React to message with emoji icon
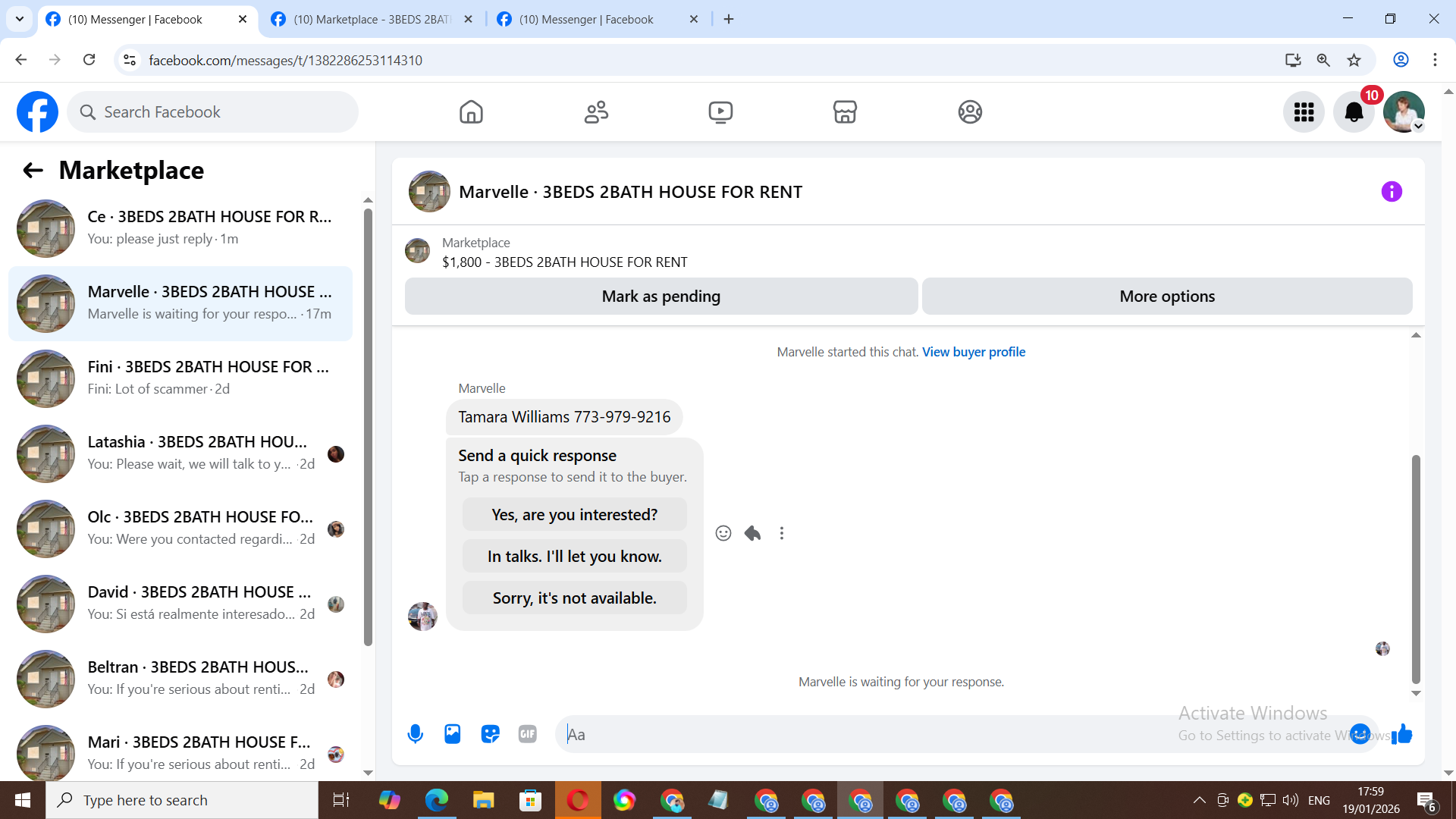 coord(723,533)
